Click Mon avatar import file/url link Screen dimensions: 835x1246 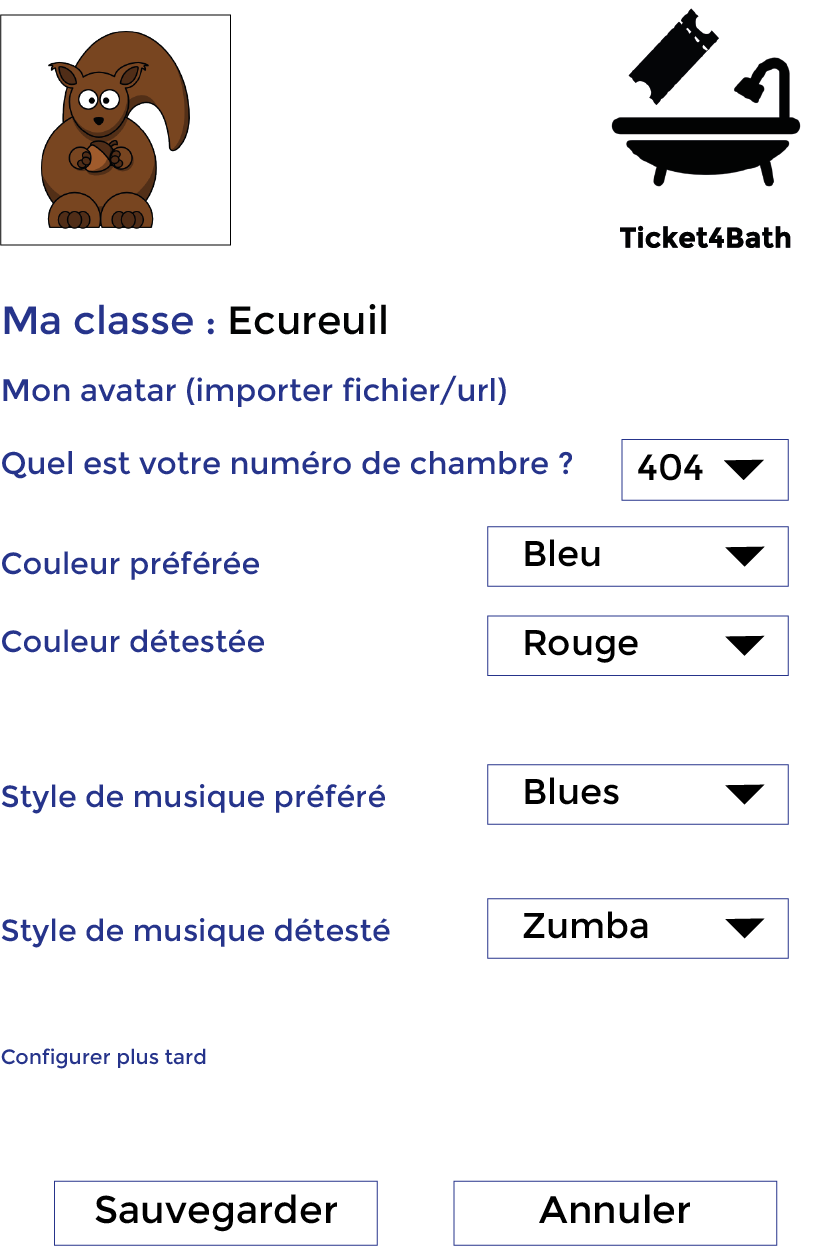click(x=254, y=390)
